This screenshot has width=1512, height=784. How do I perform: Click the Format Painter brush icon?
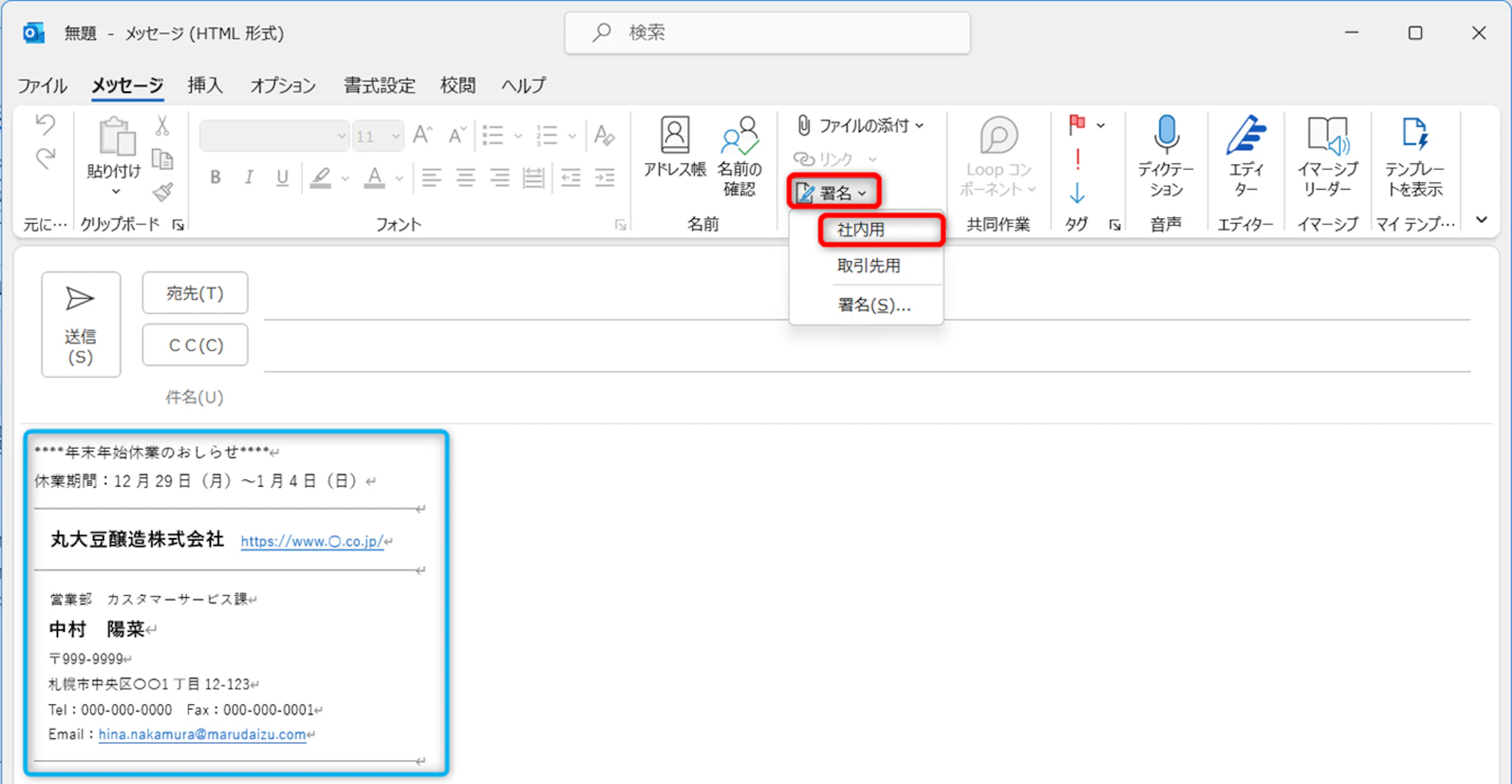click(162, 193)
